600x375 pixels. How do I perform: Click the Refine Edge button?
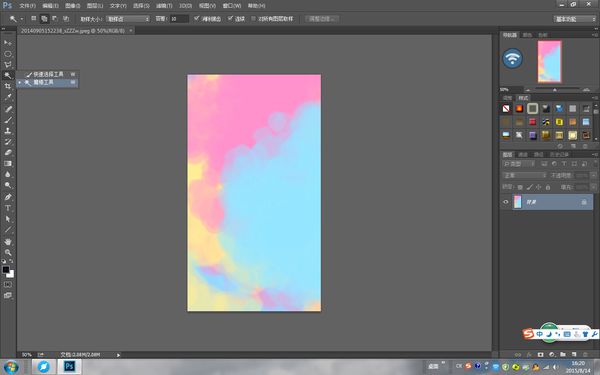[322, 19]
